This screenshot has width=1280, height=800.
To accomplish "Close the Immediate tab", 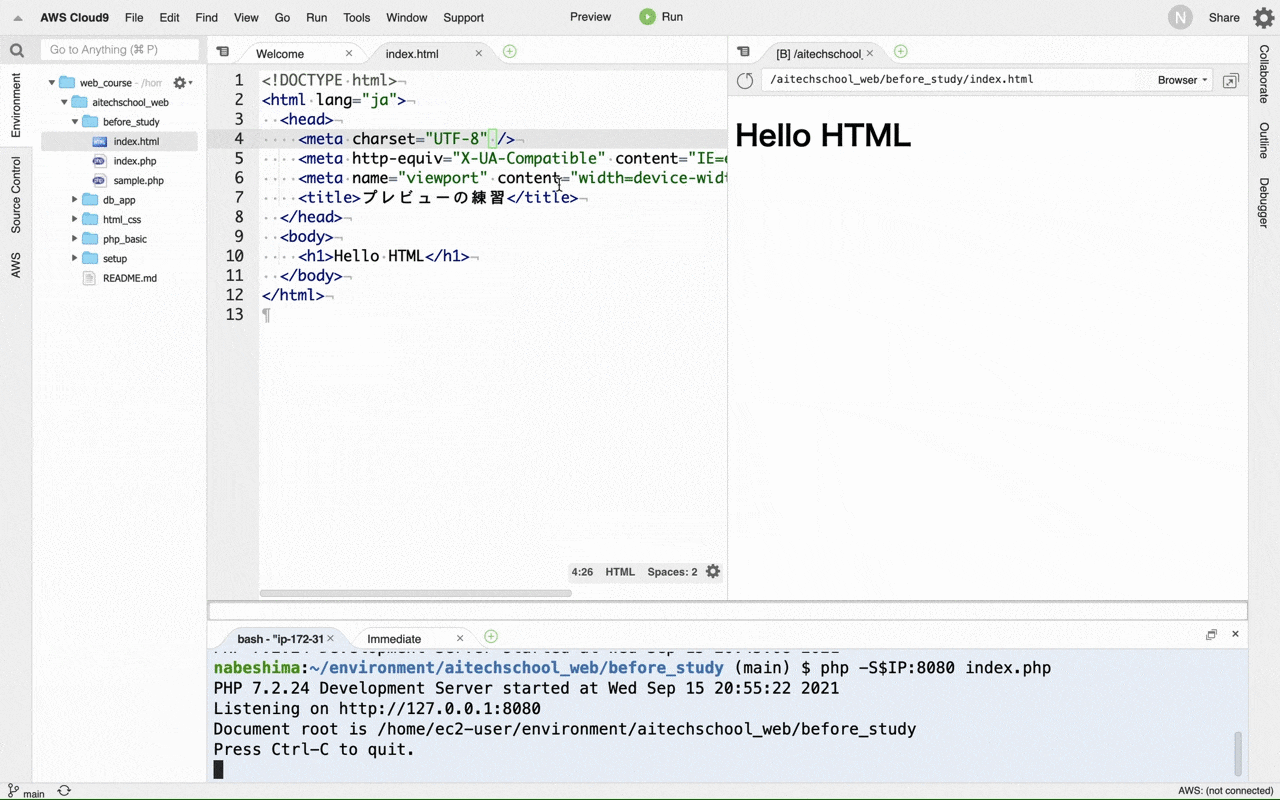I will [x=460, y=639].
